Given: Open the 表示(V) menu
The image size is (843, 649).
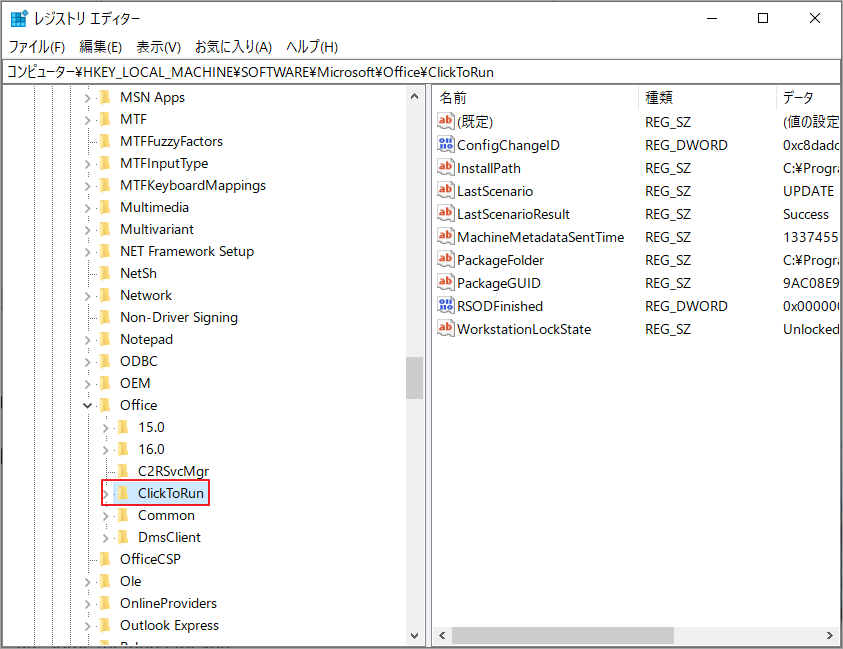Looking at the screenshot, I should (158, 47).
